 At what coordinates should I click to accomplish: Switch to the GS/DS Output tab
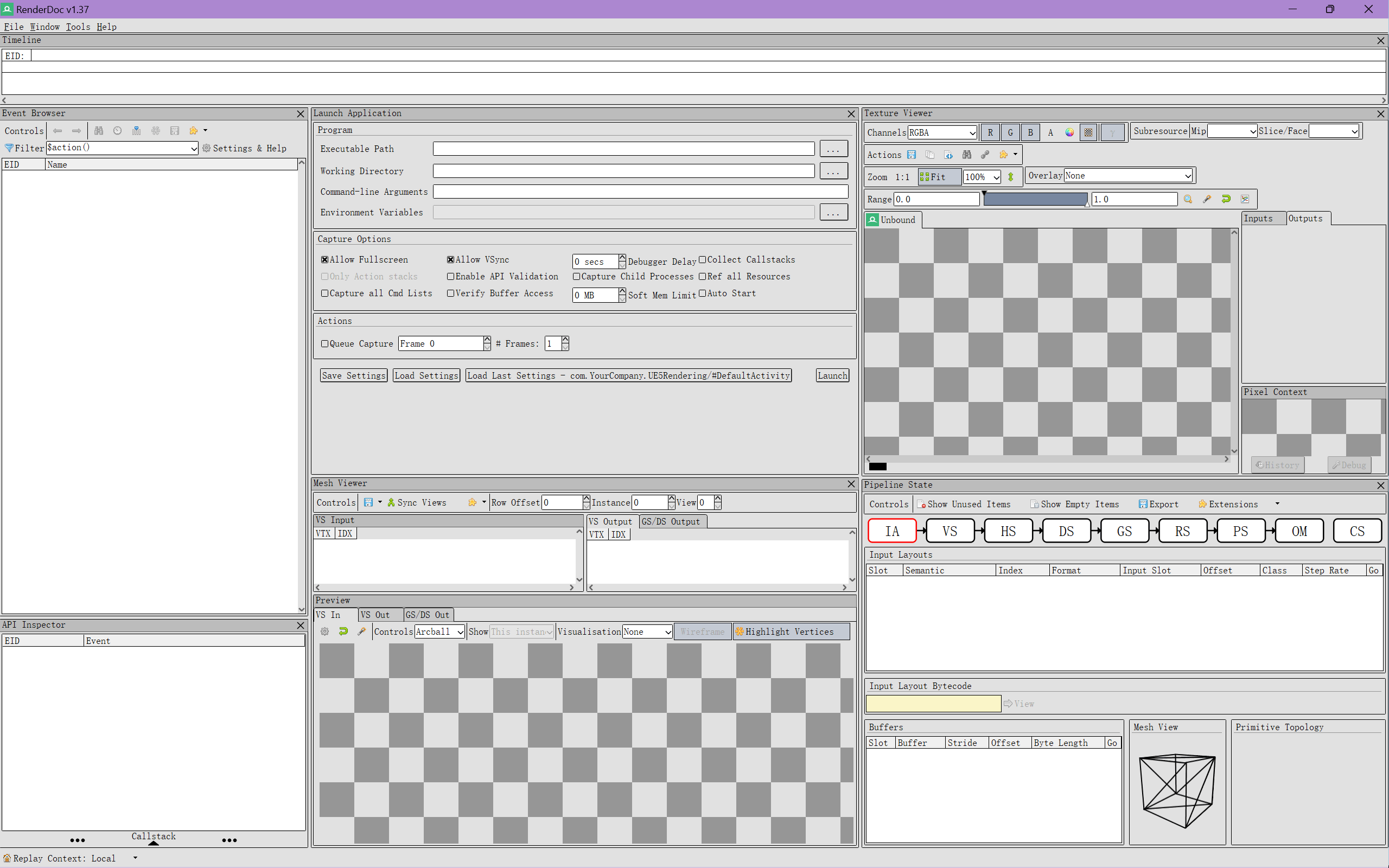coord(671,522)
